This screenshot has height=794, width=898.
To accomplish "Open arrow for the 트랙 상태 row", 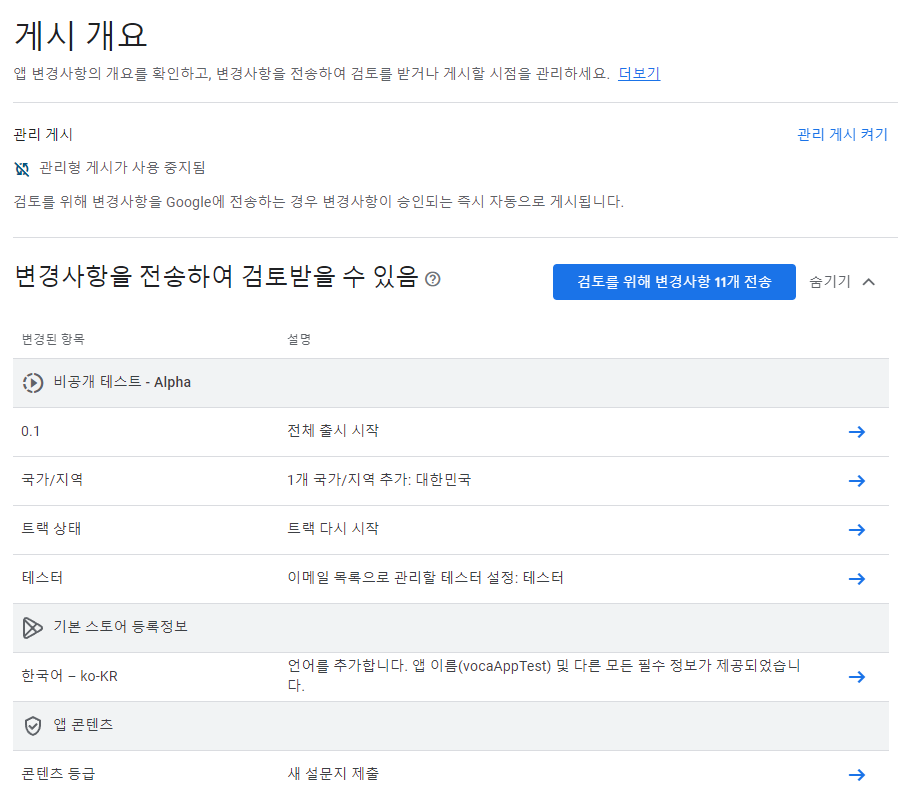I will pos(857,530).
